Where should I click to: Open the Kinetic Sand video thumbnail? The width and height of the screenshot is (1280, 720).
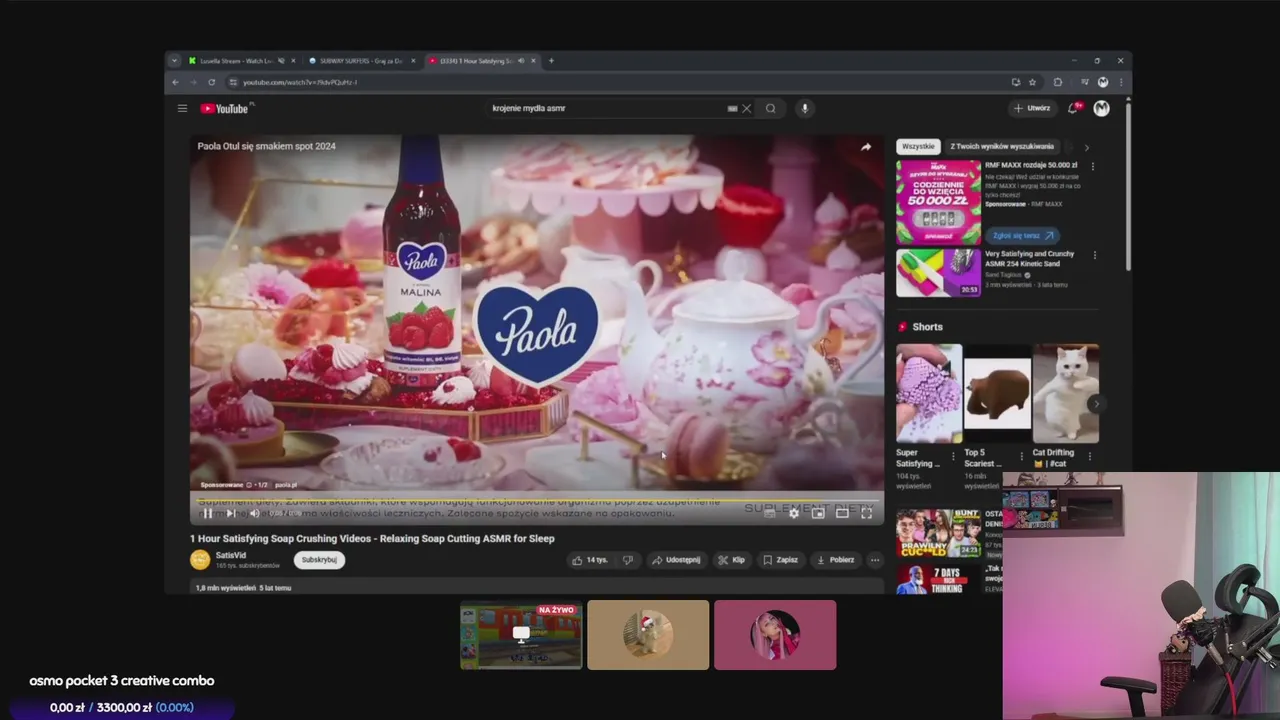pos(939,273)
